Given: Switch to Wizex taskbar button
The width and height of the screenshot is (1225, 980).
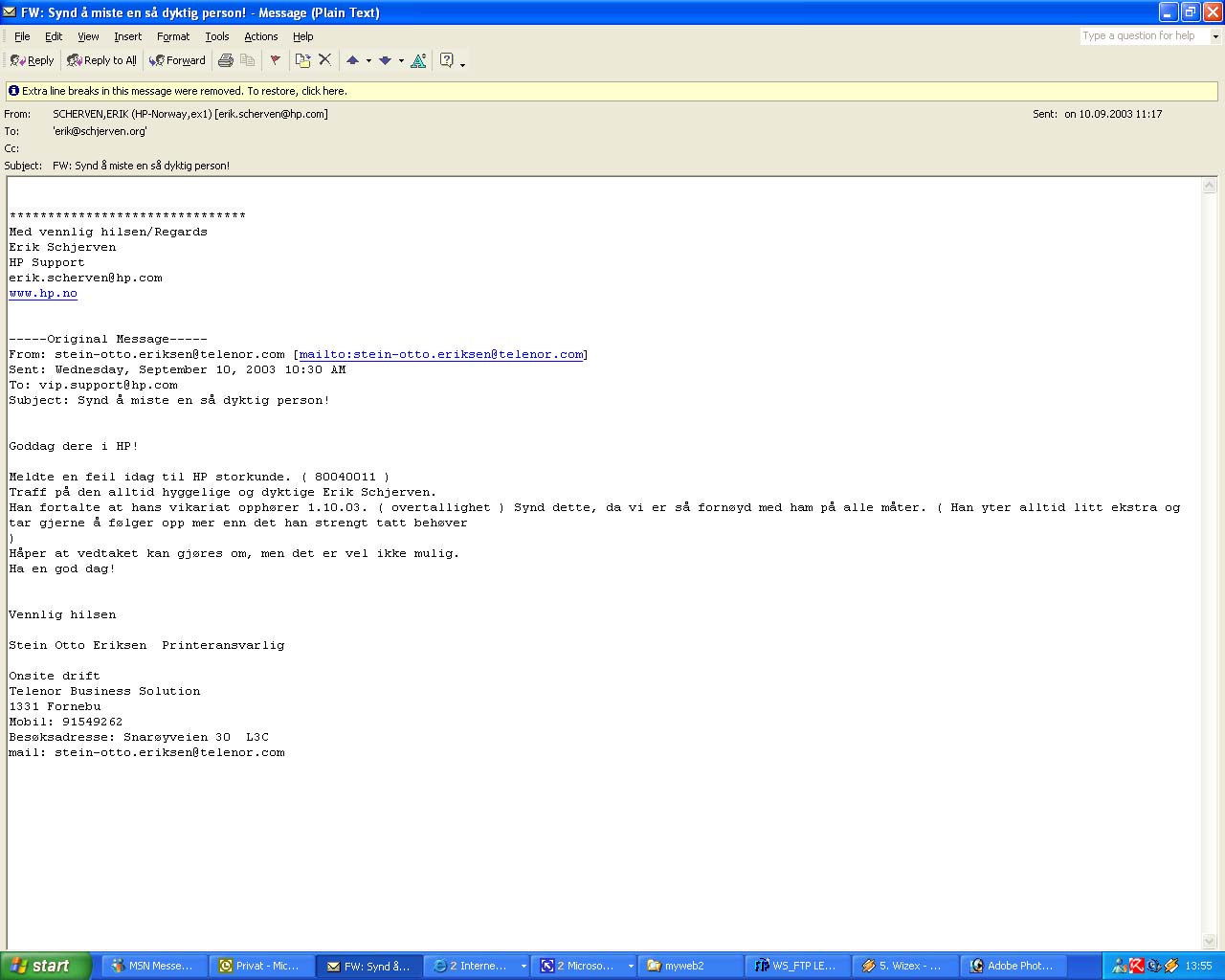Looking at the screenshot, I should [905, 966].
